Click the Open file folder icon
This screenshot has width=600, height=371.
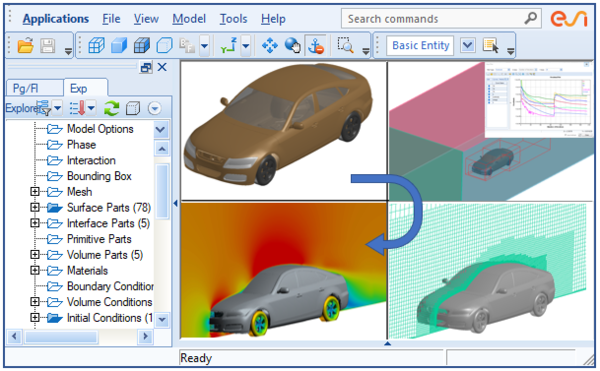25,46
